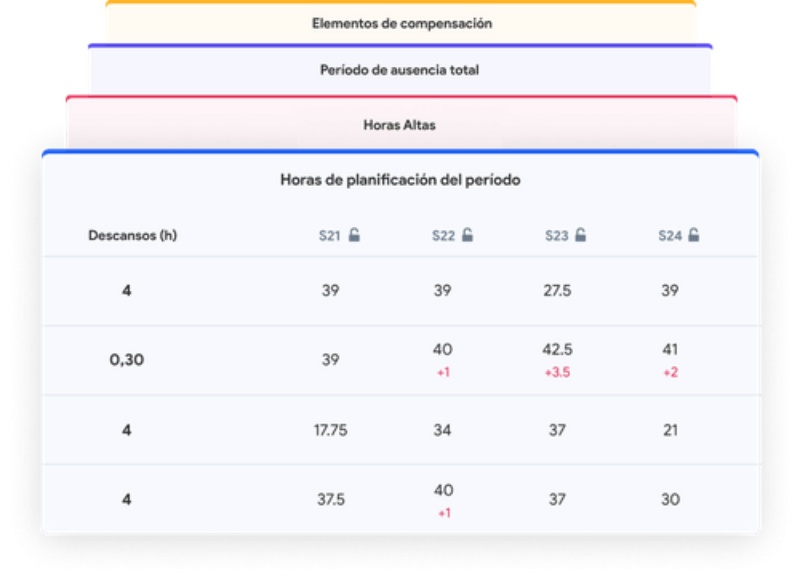Click the Horas de planificación del período title

400,180
